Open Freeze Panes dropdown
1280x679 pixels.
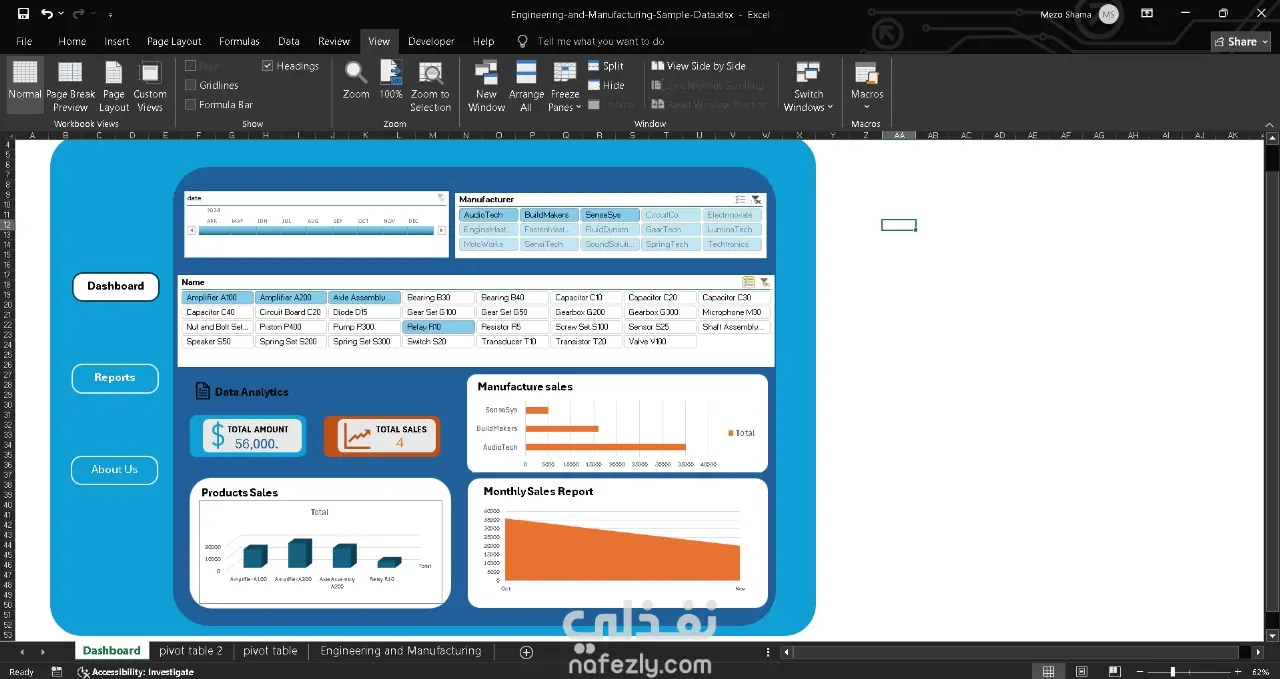click(x=565, y=86)
